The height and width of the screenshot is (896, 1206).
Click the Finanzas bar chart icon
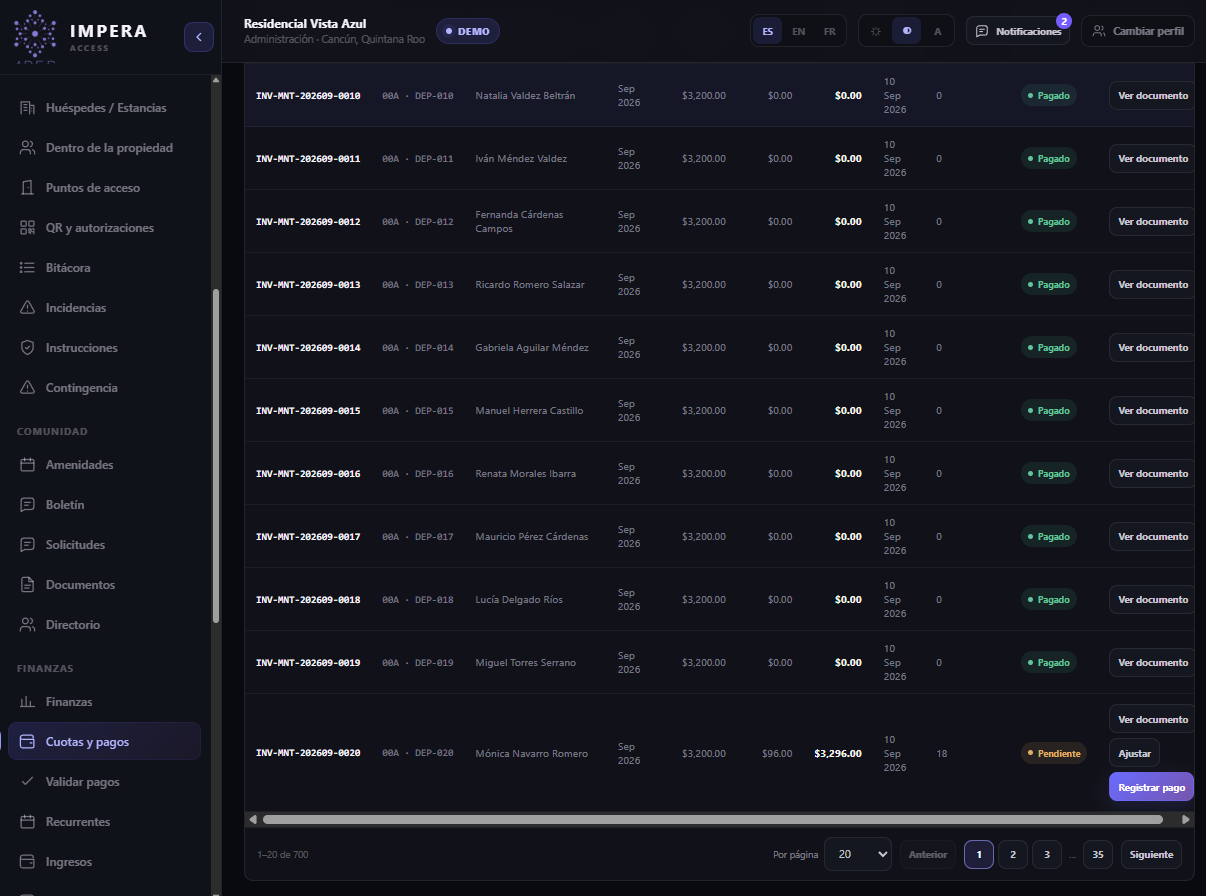(x=27, y=702)
